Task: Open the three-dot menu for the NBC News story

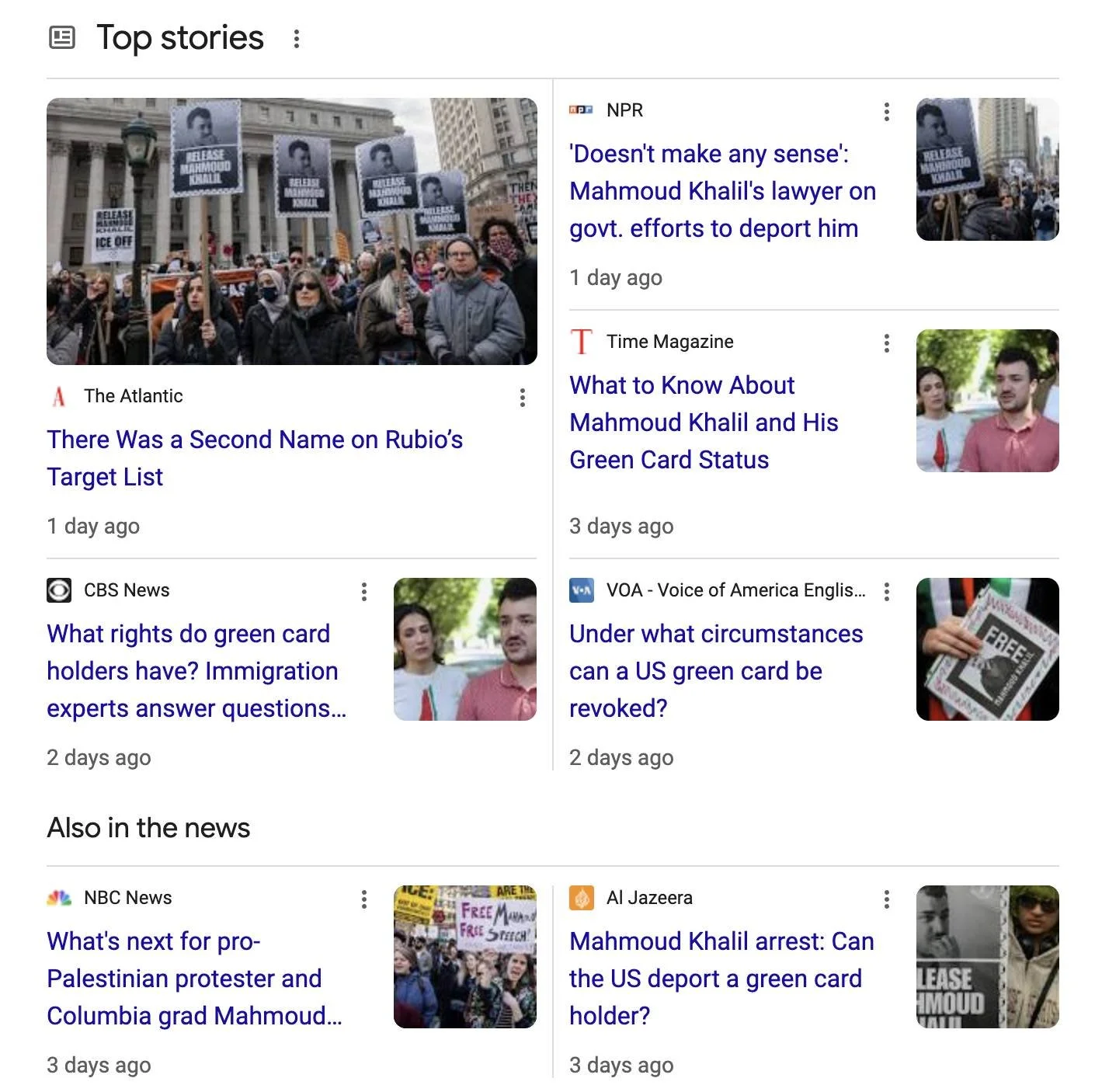Action: [x=363, y=899]
